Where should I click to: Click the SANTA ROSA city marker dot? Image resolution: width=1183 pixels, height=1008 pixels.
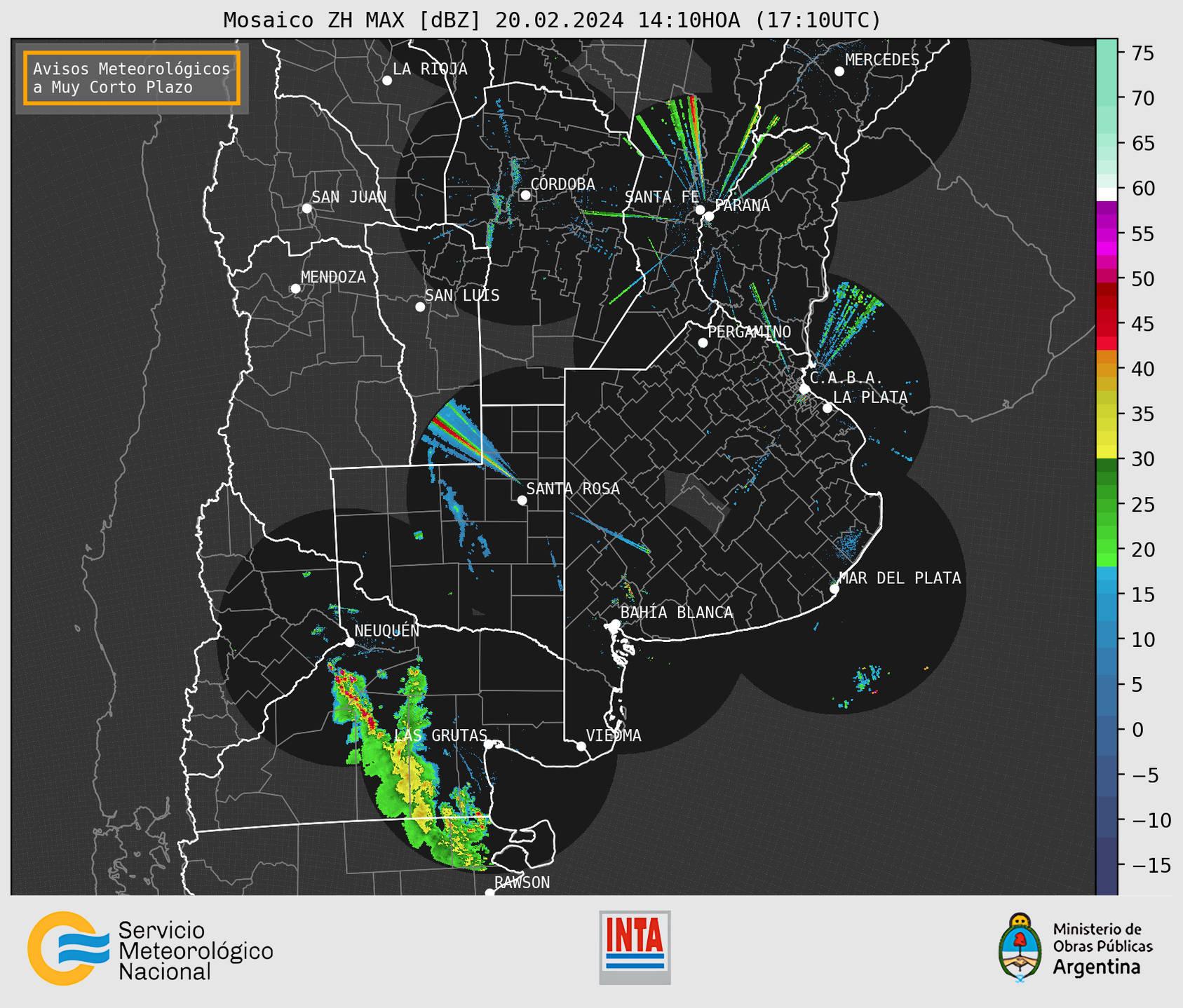tap(522, 500)
